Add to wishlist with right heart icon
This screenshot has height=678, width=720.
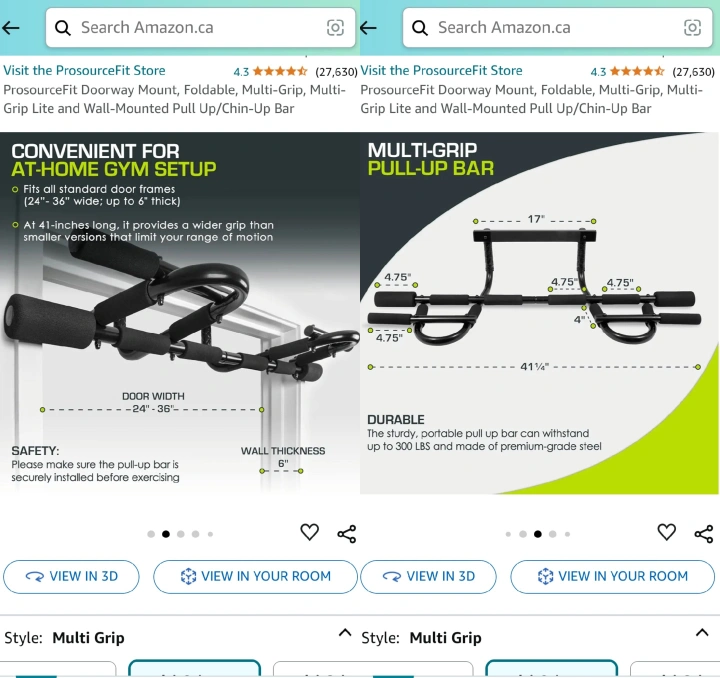(x=667, y=532)
